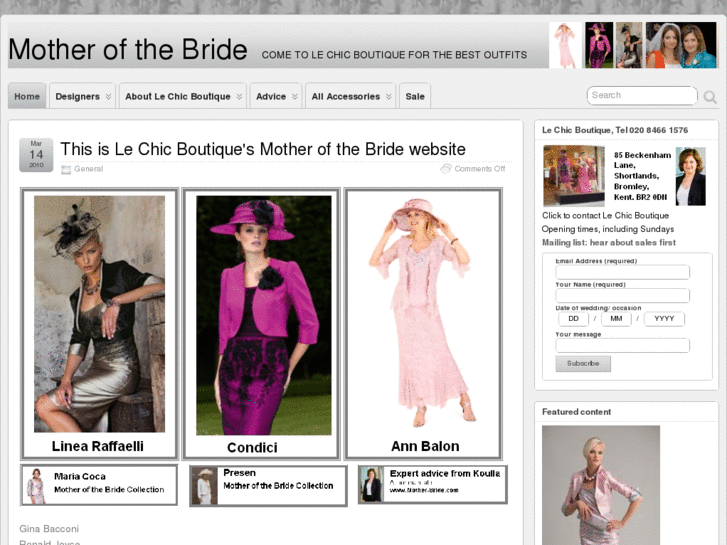Click the Comments Off text
This screenshot has height=545, width=727.
480,169
